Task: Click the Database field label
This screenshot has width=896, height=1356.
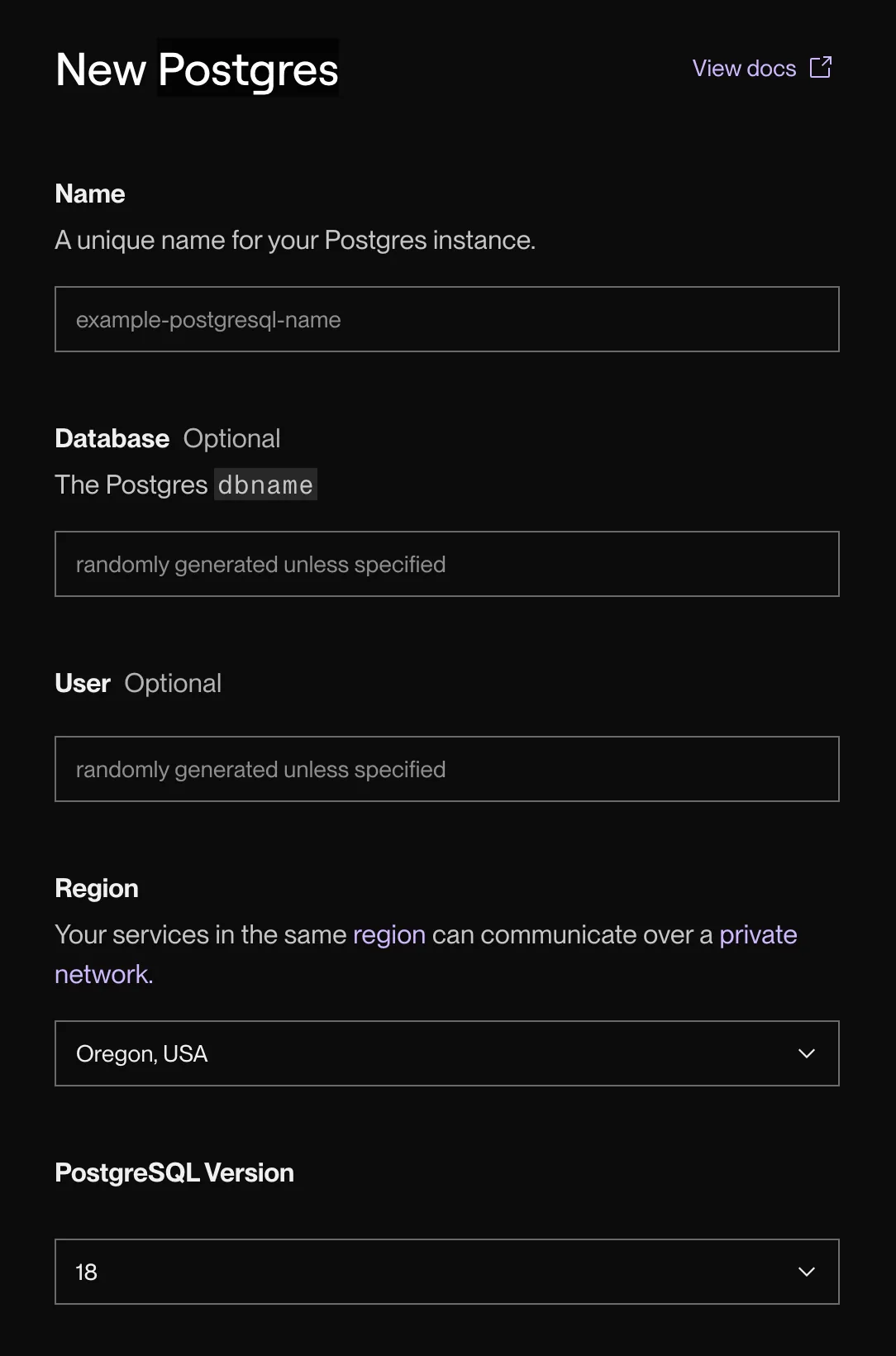Action: coord(112,439)
